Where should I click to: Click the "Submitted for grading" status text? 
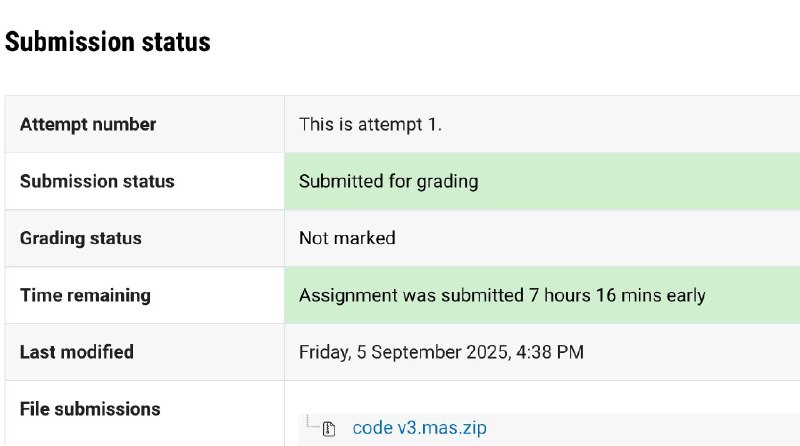tap(388, 181)
